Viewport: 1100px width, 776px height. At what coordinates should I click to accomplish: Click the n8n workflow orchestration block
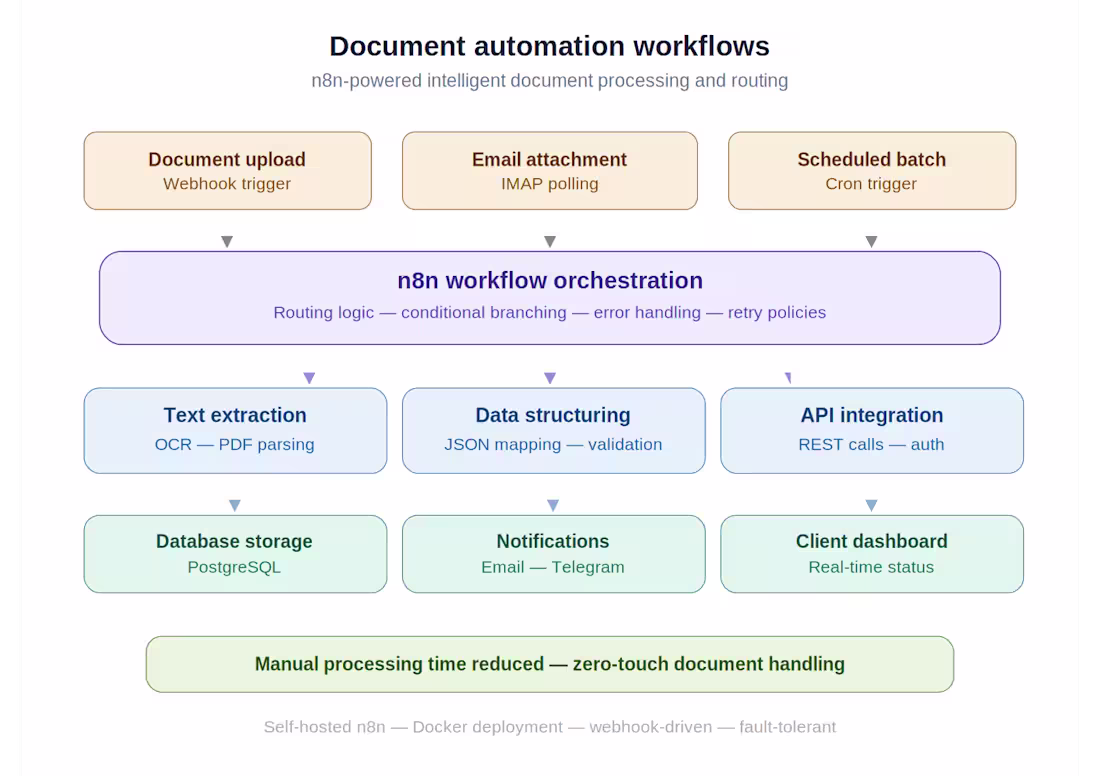point(550,297)
